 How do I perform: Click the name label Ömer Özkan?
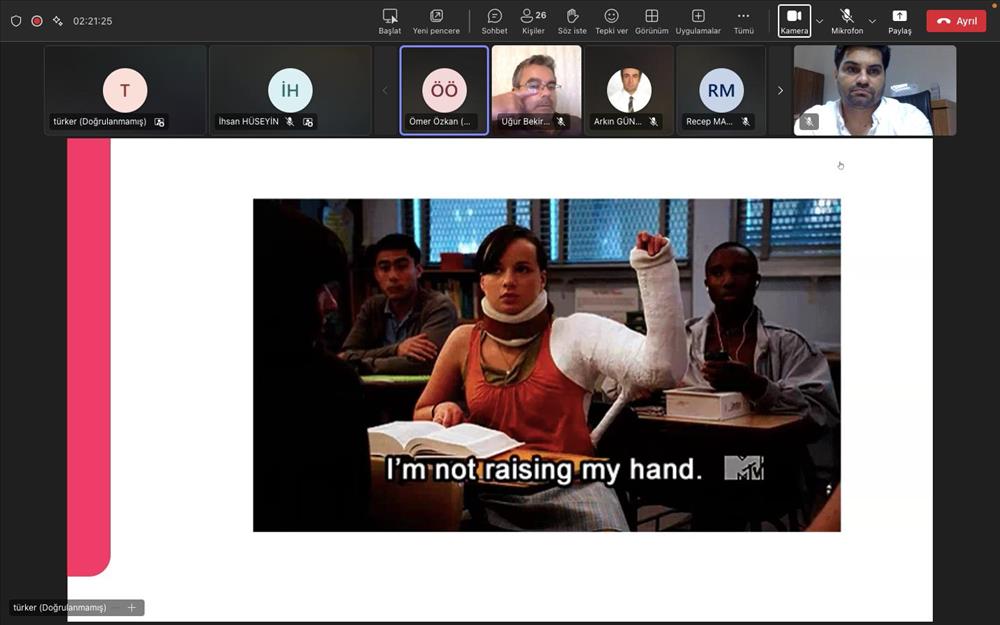click(x=439, y=121)
